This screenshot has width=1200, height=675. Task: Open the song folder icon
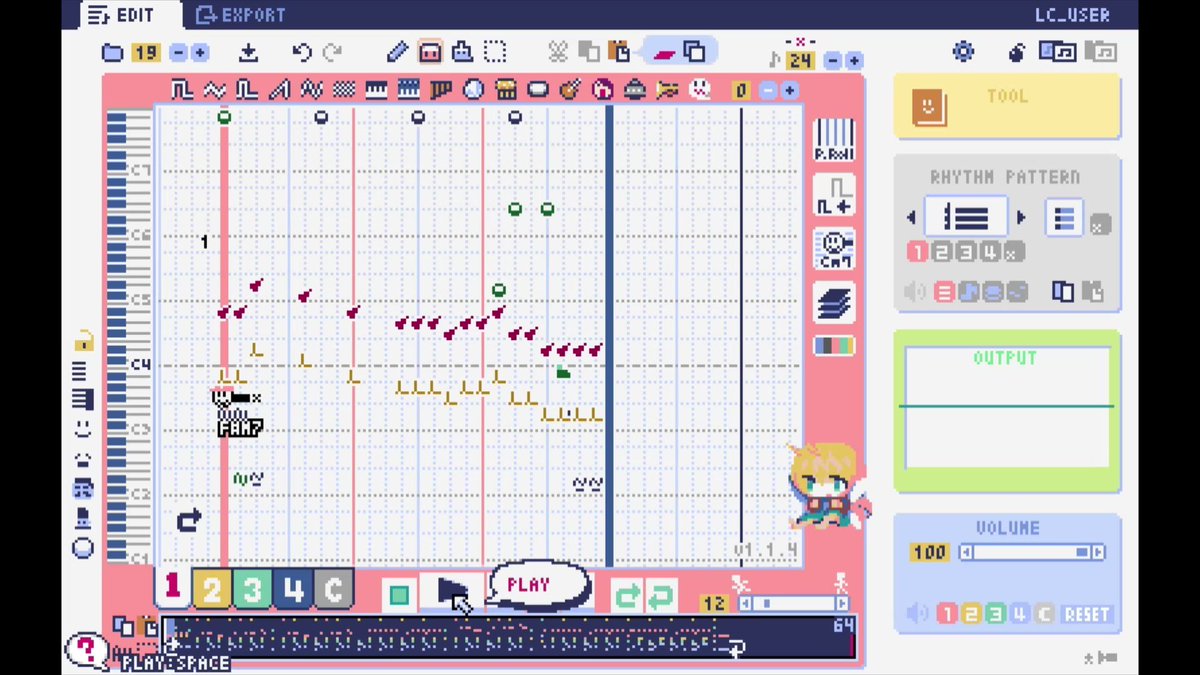point(113,53)
